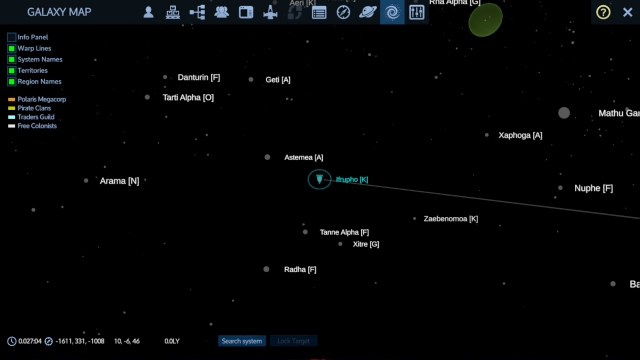Screen dimensions: 640x360
Task: Uncheck the Region Names option
Action: (11, 81)
